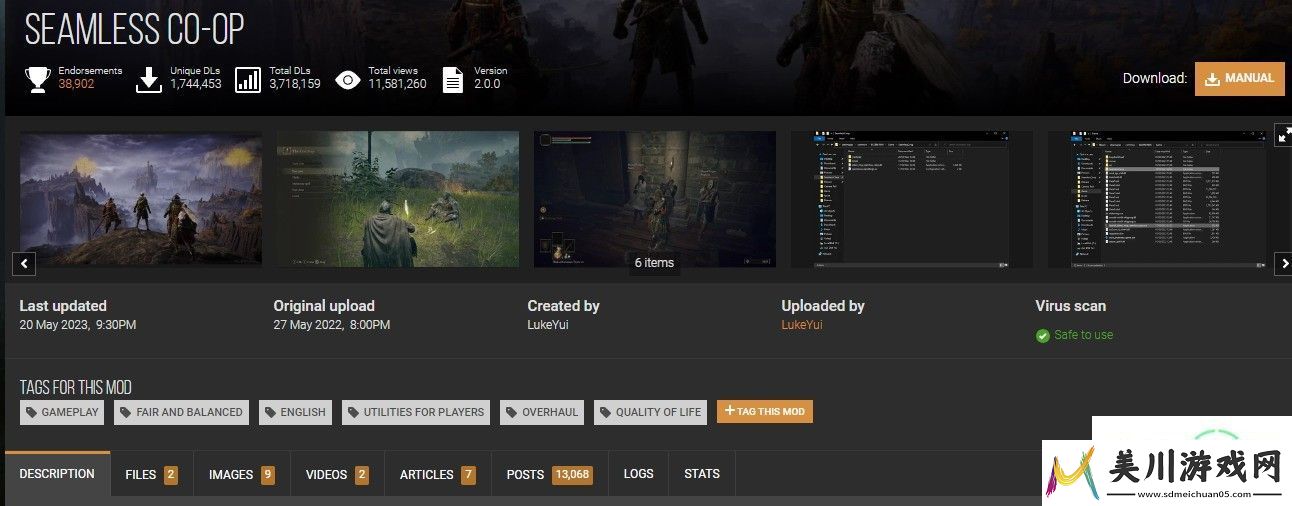Download the mod with the MANUAL button
This screenshot has height=506, width=1292.
pyautogui.click(x=1239, y=78)
